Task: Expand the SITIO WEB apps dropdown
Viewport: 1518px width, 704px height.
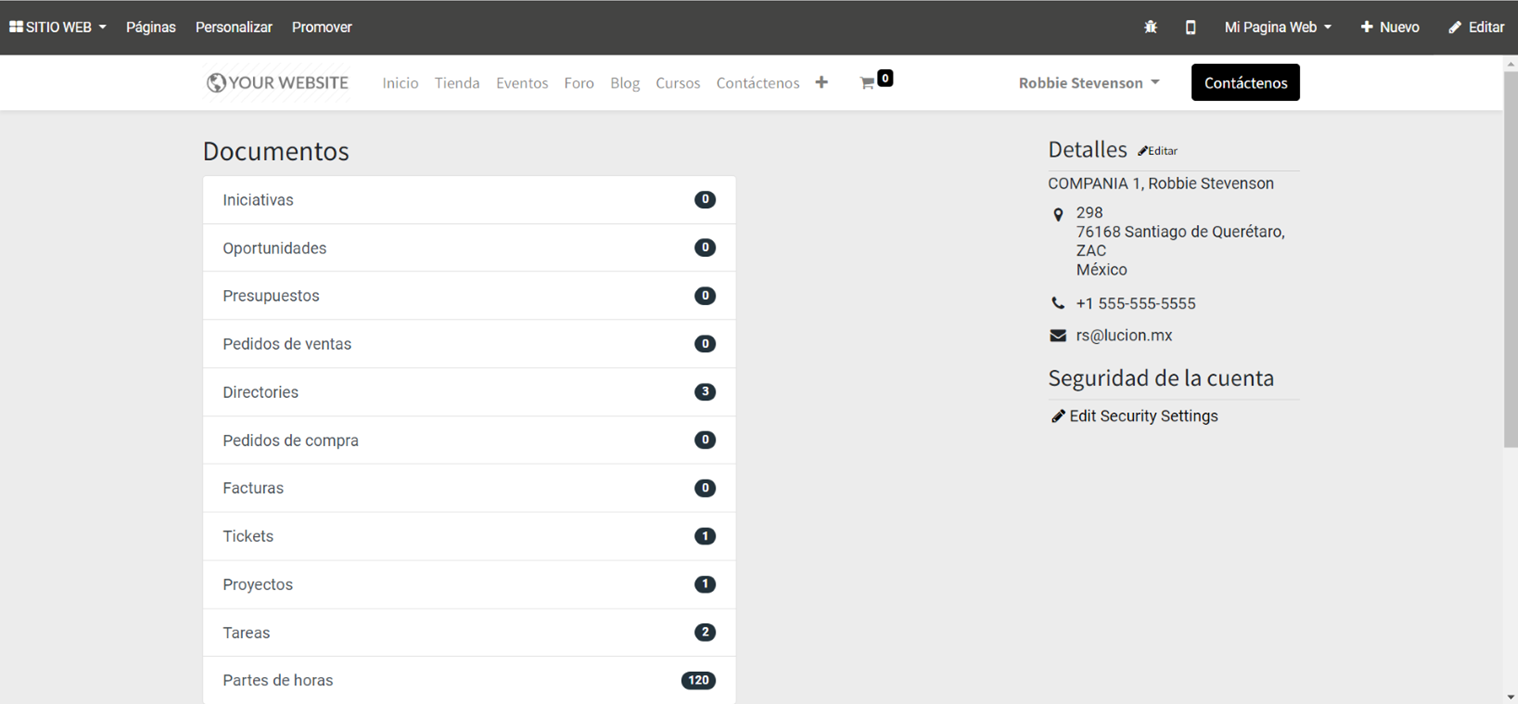Action: tap(57, 27)
